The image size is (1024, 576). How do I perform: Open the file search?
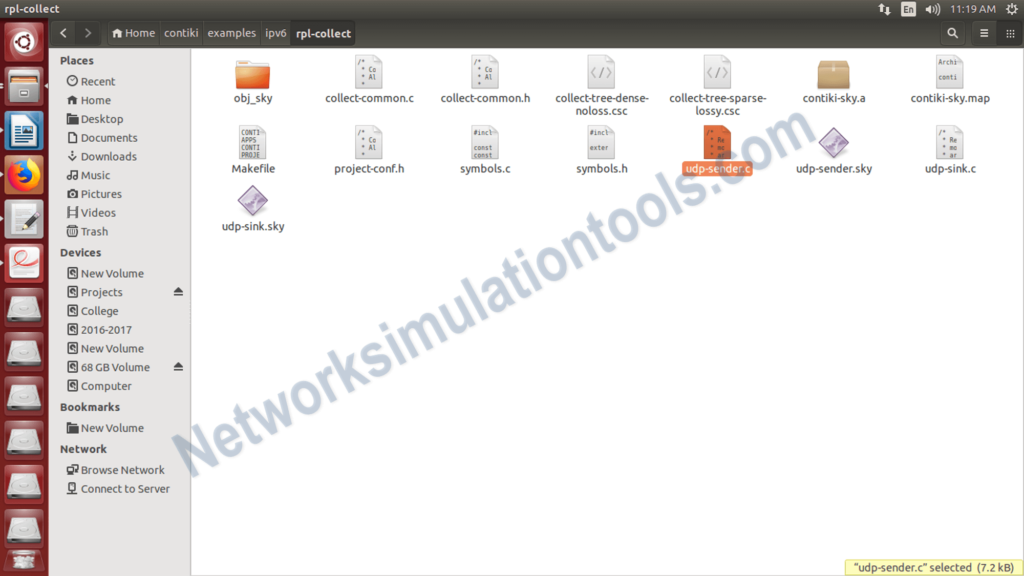[952, 32]
